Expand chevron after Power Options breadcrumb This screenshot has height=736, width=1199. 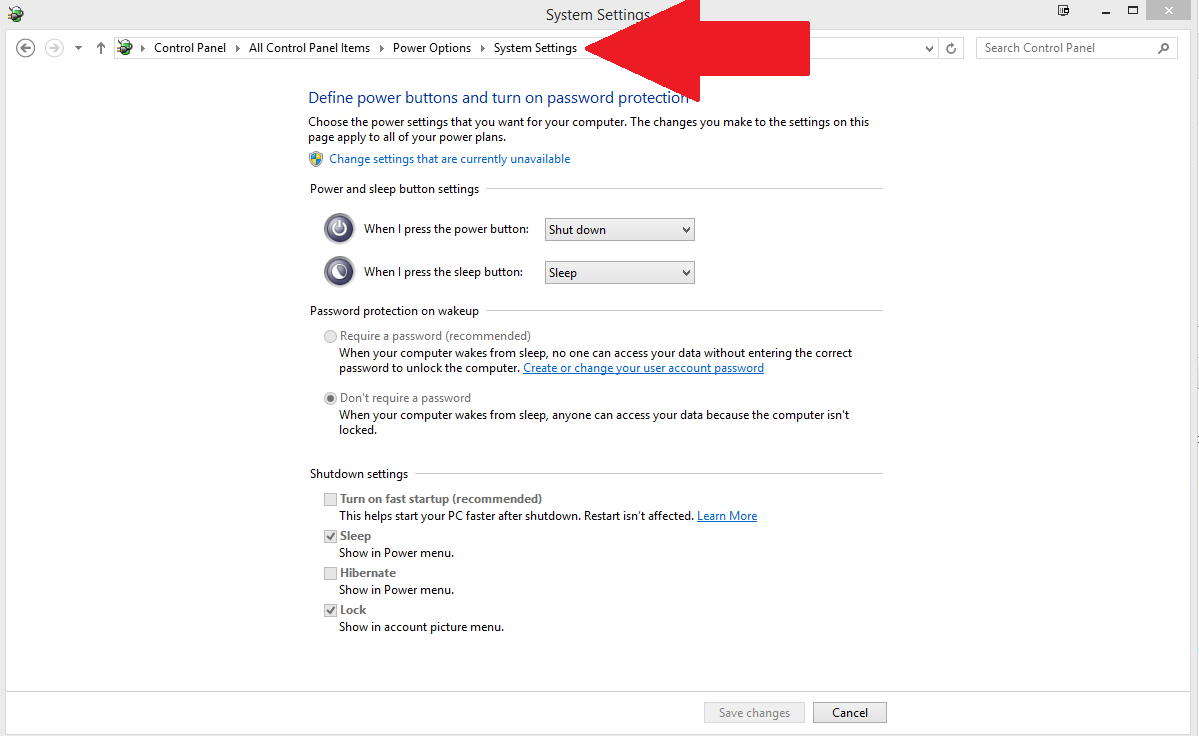click(x=483, y=48)
